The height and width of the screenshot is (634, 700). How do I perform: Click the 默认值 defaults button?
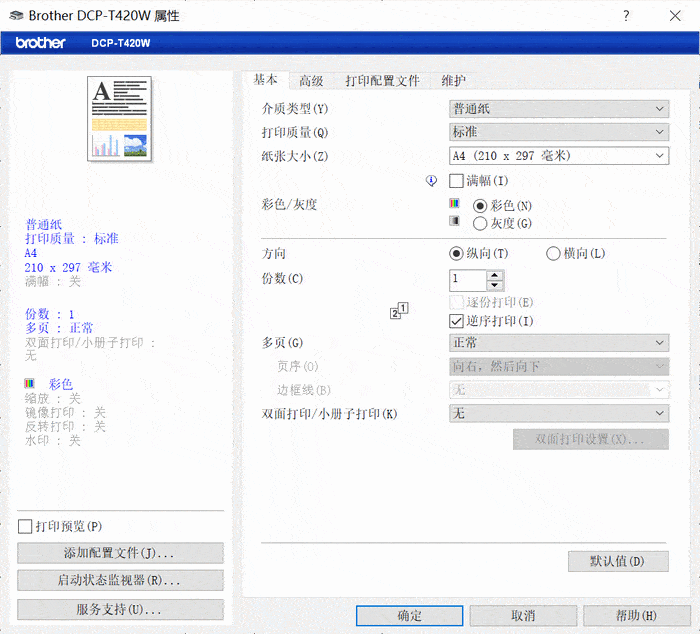[617, 561]
